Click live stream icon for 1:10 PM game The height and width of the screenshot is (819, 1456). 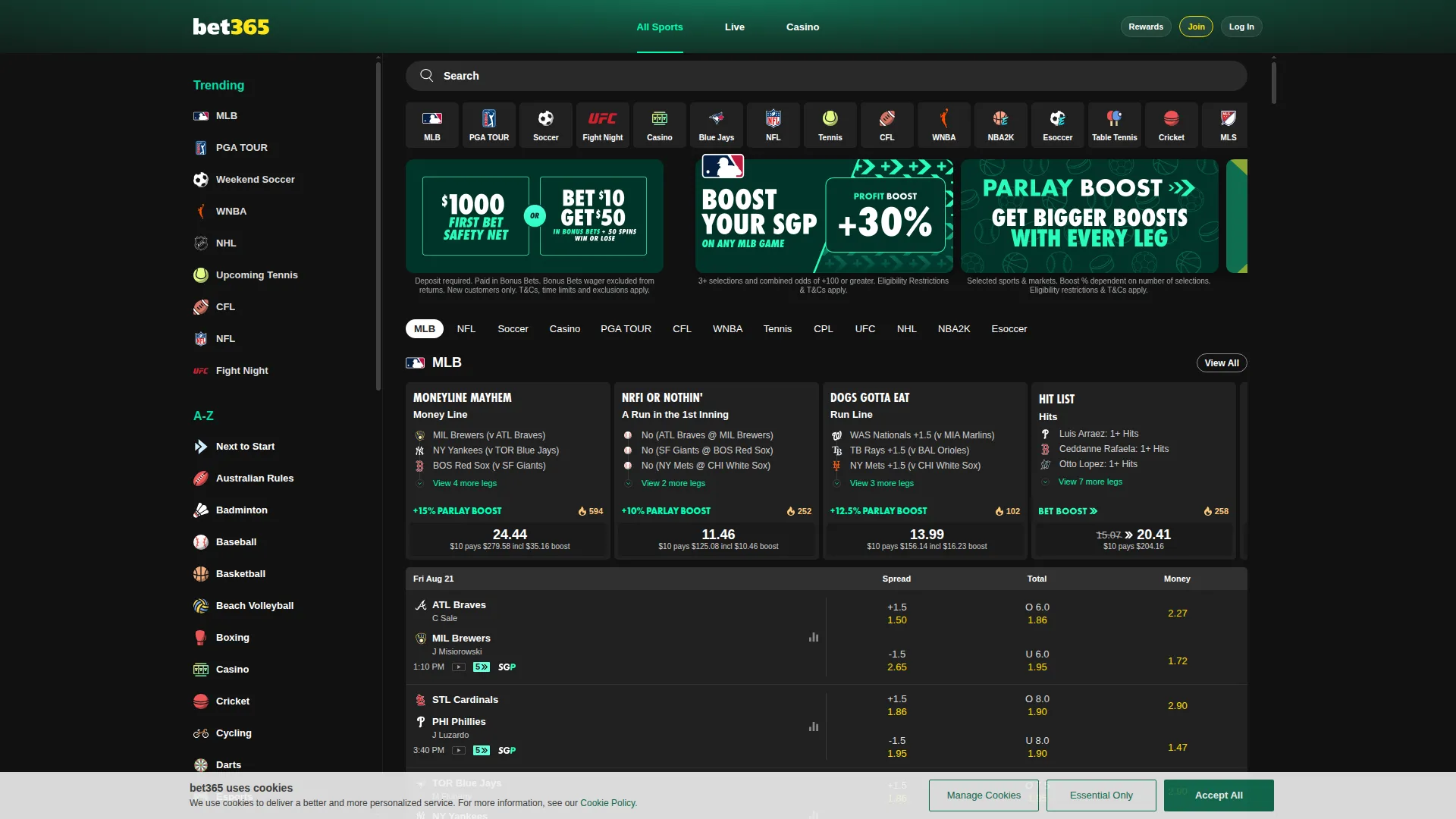(x=458, y=667)
